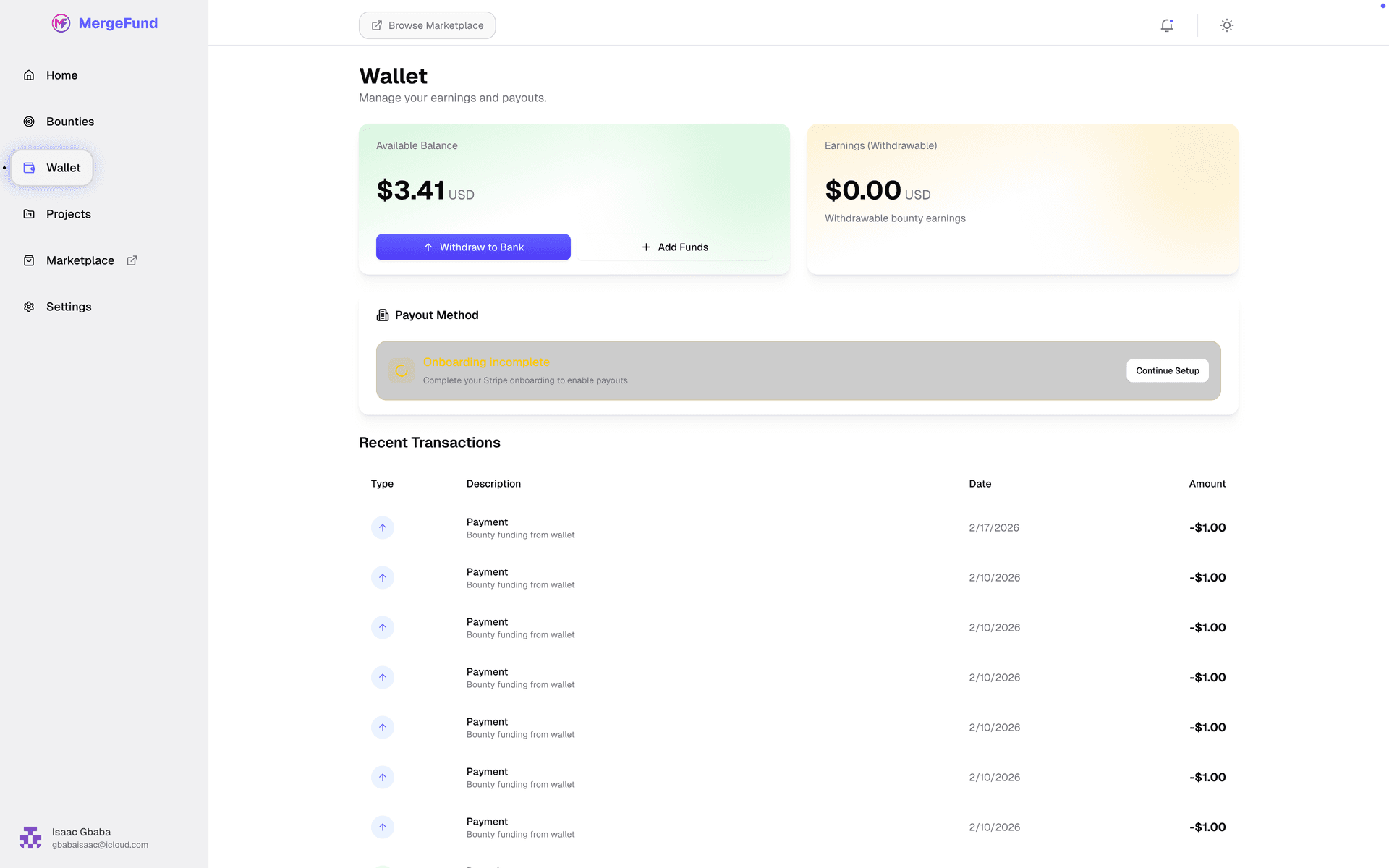The height and width of the screenshot is (868, 1389).
Task: Click the Projects folder icon
Action: [x=29, y=214]
